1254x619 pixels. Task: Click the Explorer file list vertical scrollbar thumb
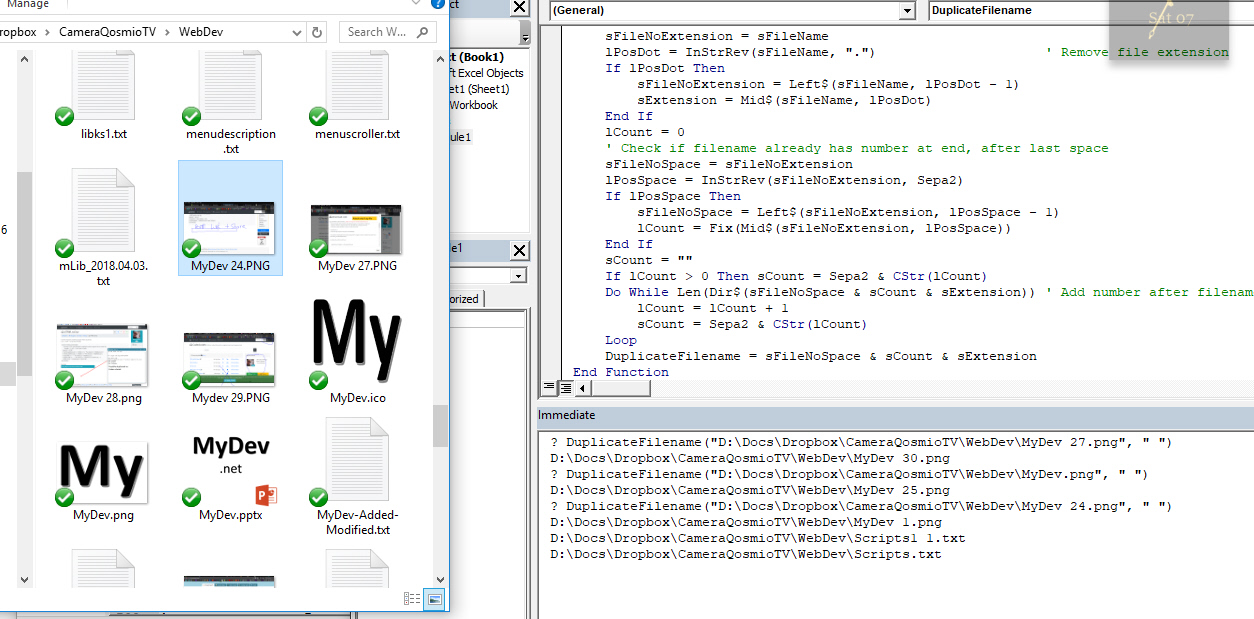pos(440,425)
